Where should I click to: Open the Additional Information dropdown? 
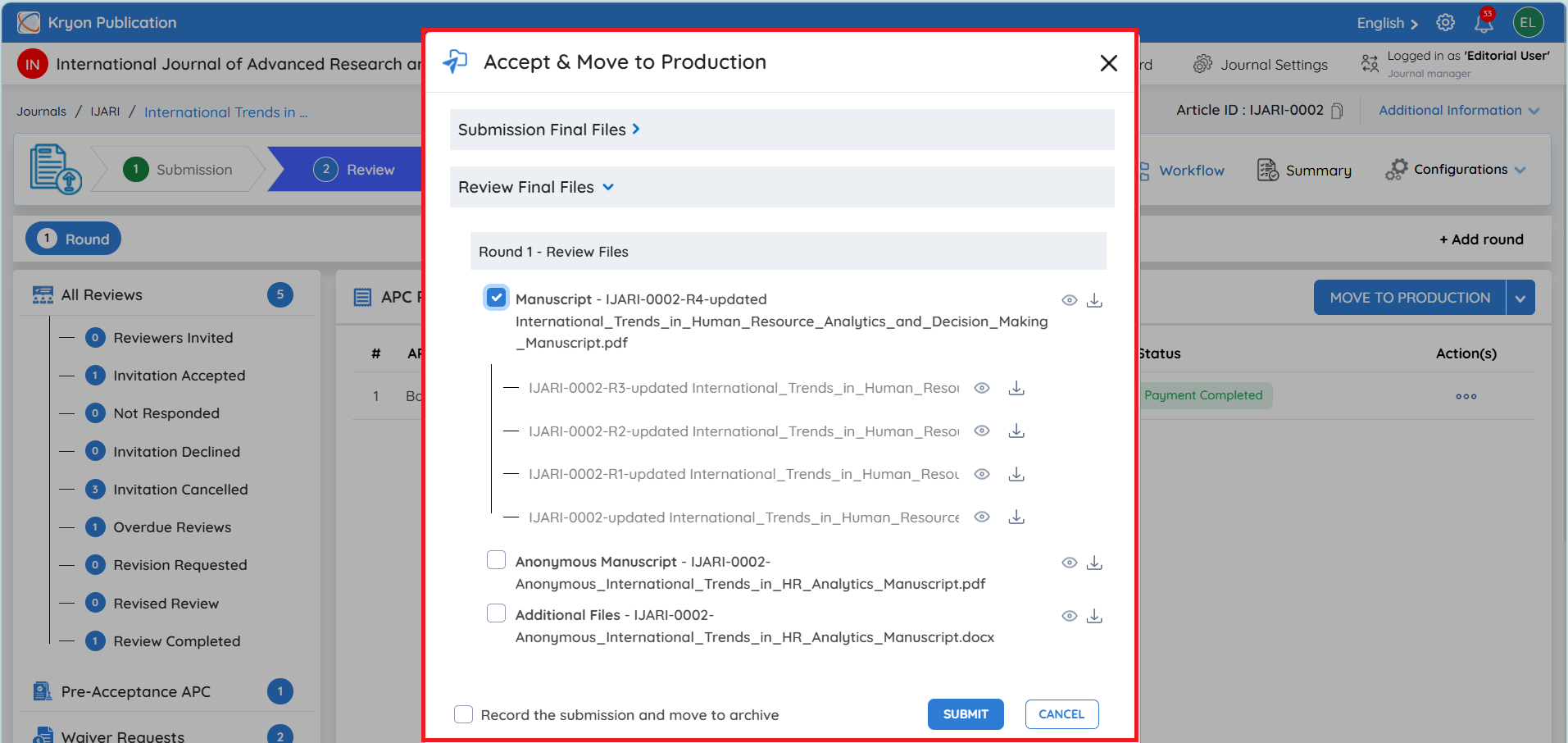(x=1459, y=111)
